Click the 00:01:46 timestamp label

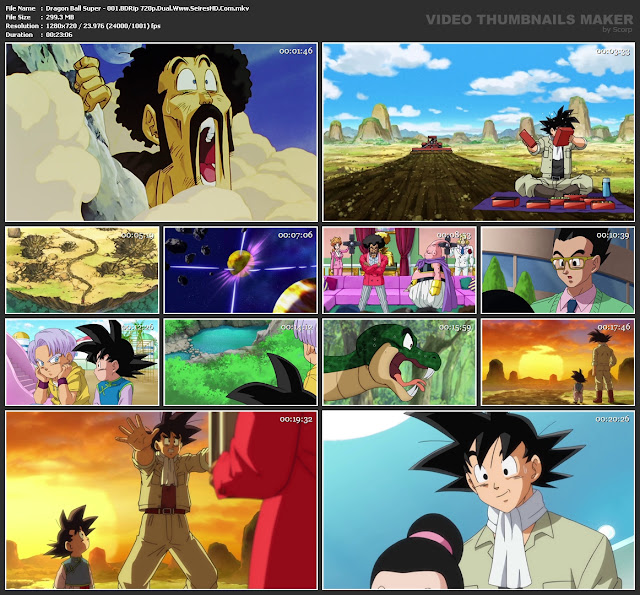coord(296,51)
